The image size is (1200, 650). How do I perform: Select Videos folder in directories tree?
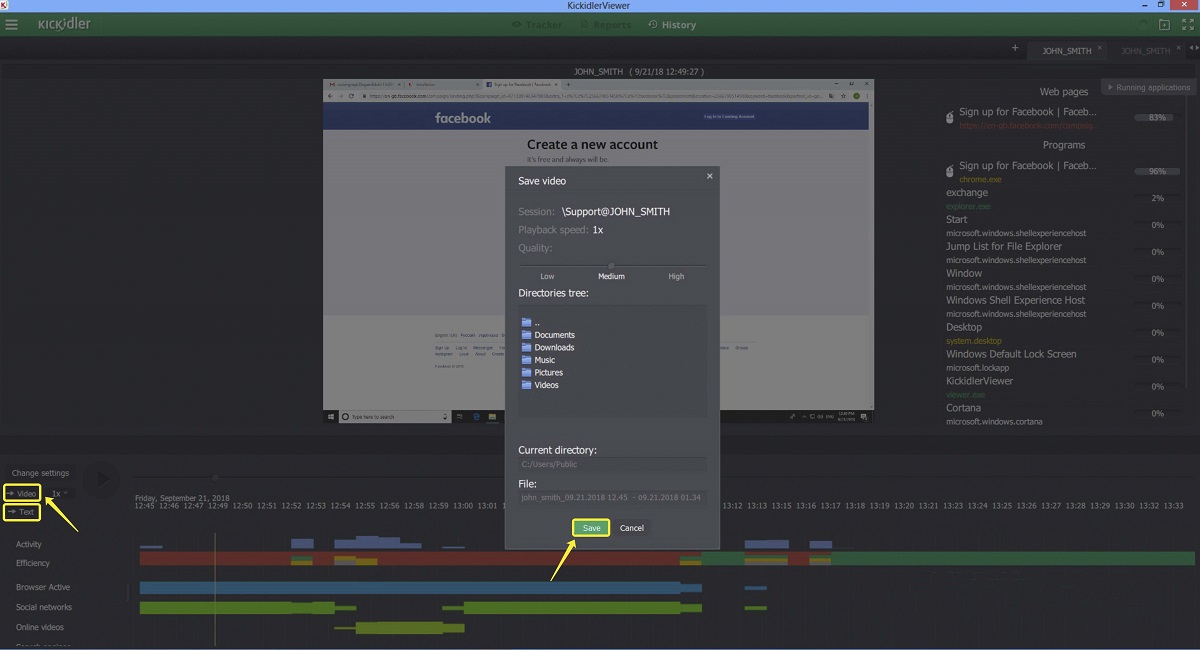coord(540,385)
